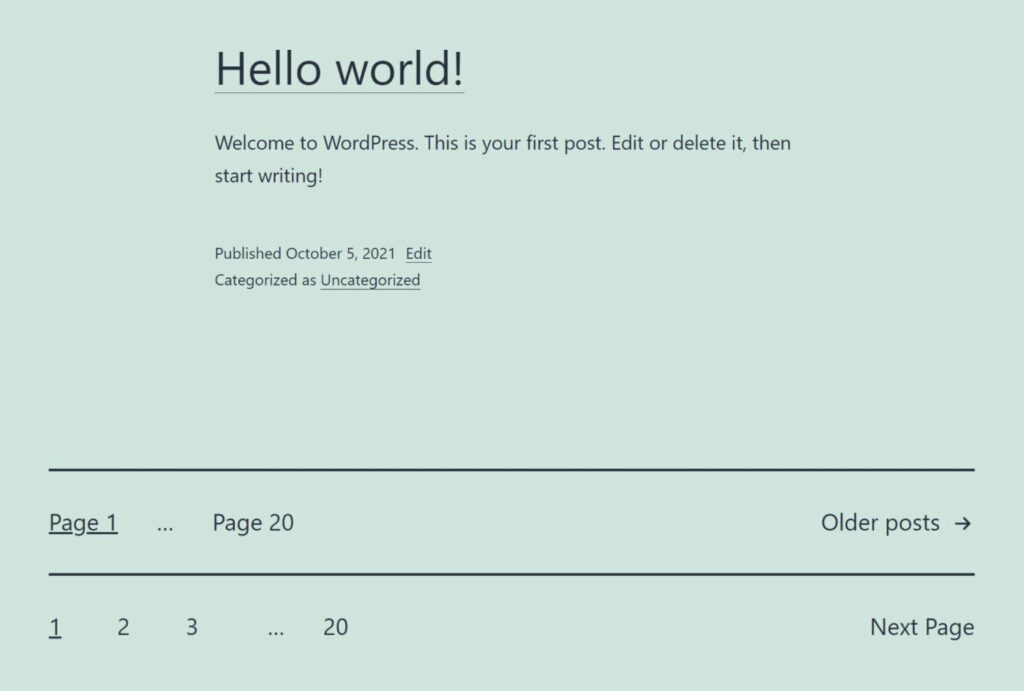Click Next Page at the bottom right
The width and height of the screenshot is (1024, 691).
[x=921, y=627]
